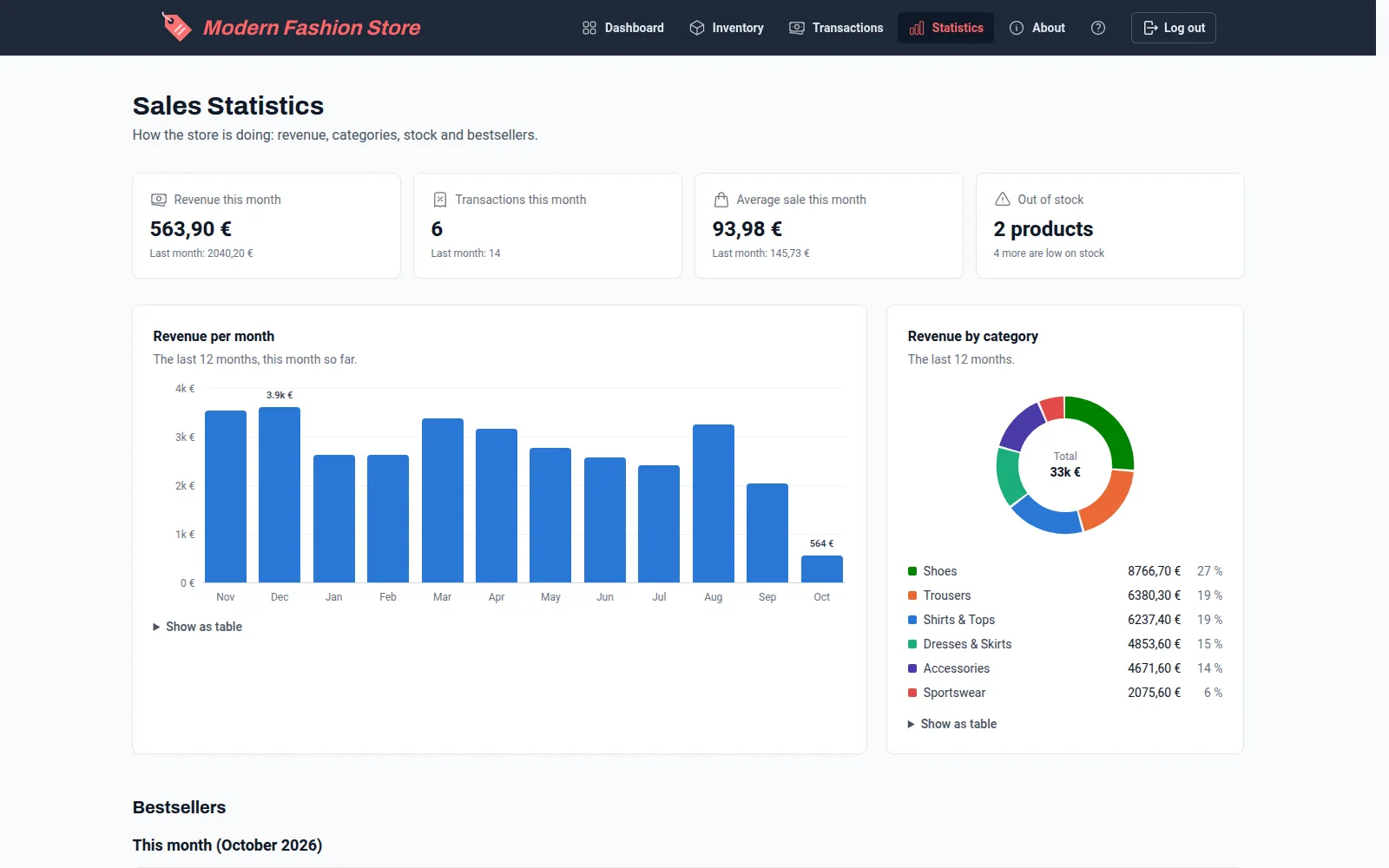The width and height of the screenshot is (1389, 868).
Task: Click the red Sportswear legend swatch
Action: (912, 693)
